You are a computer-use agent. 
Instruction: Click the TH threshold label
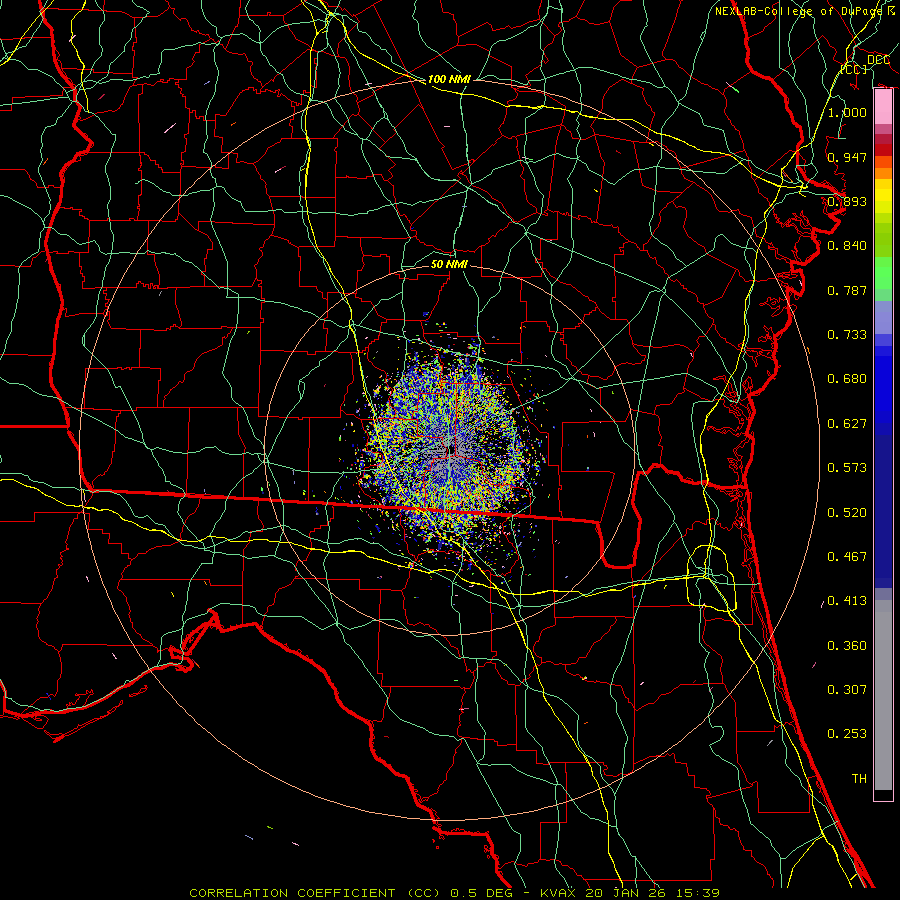click(x=859, y=779)
